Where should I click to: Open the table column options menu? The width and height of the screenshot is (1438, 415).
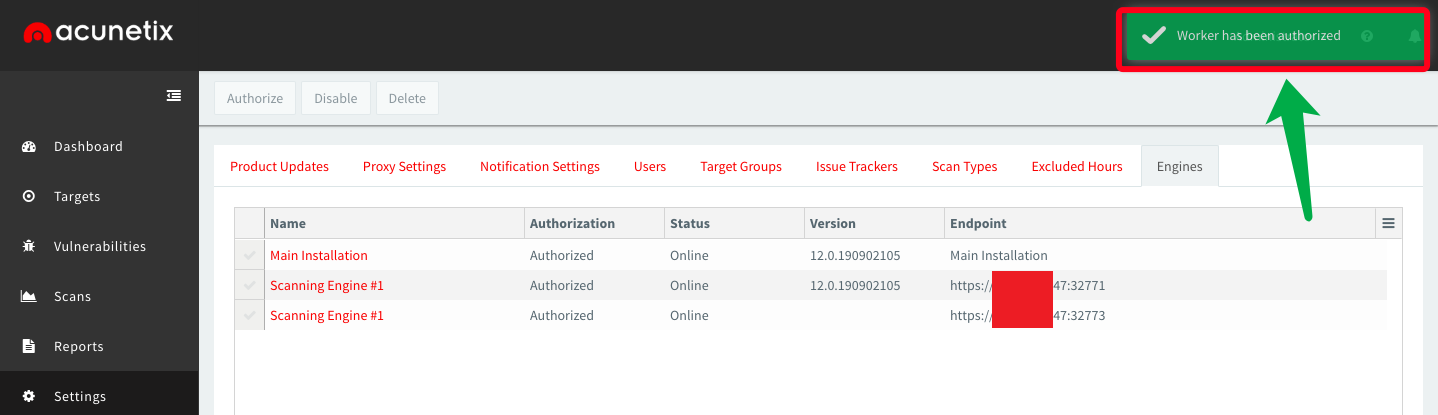point(1388,224)
